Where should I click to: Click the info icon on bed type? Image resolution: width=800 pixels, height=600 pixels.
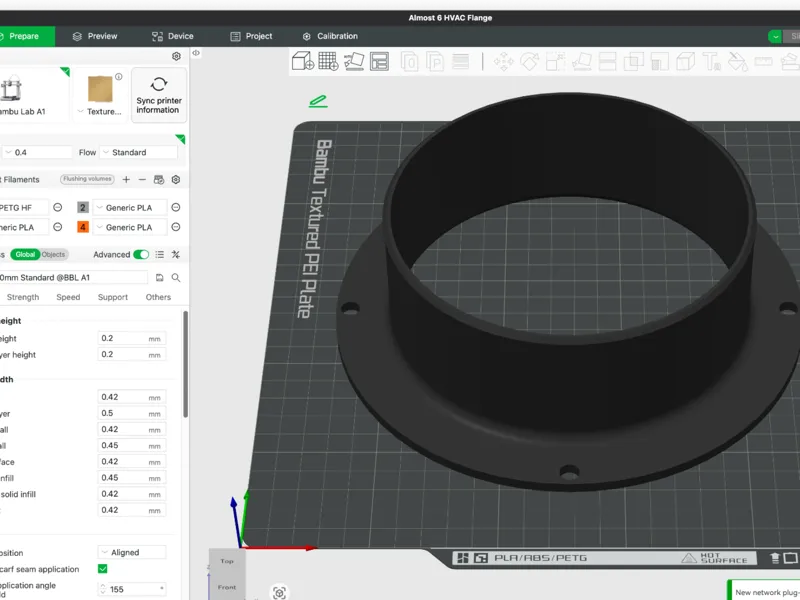(118, 77)
